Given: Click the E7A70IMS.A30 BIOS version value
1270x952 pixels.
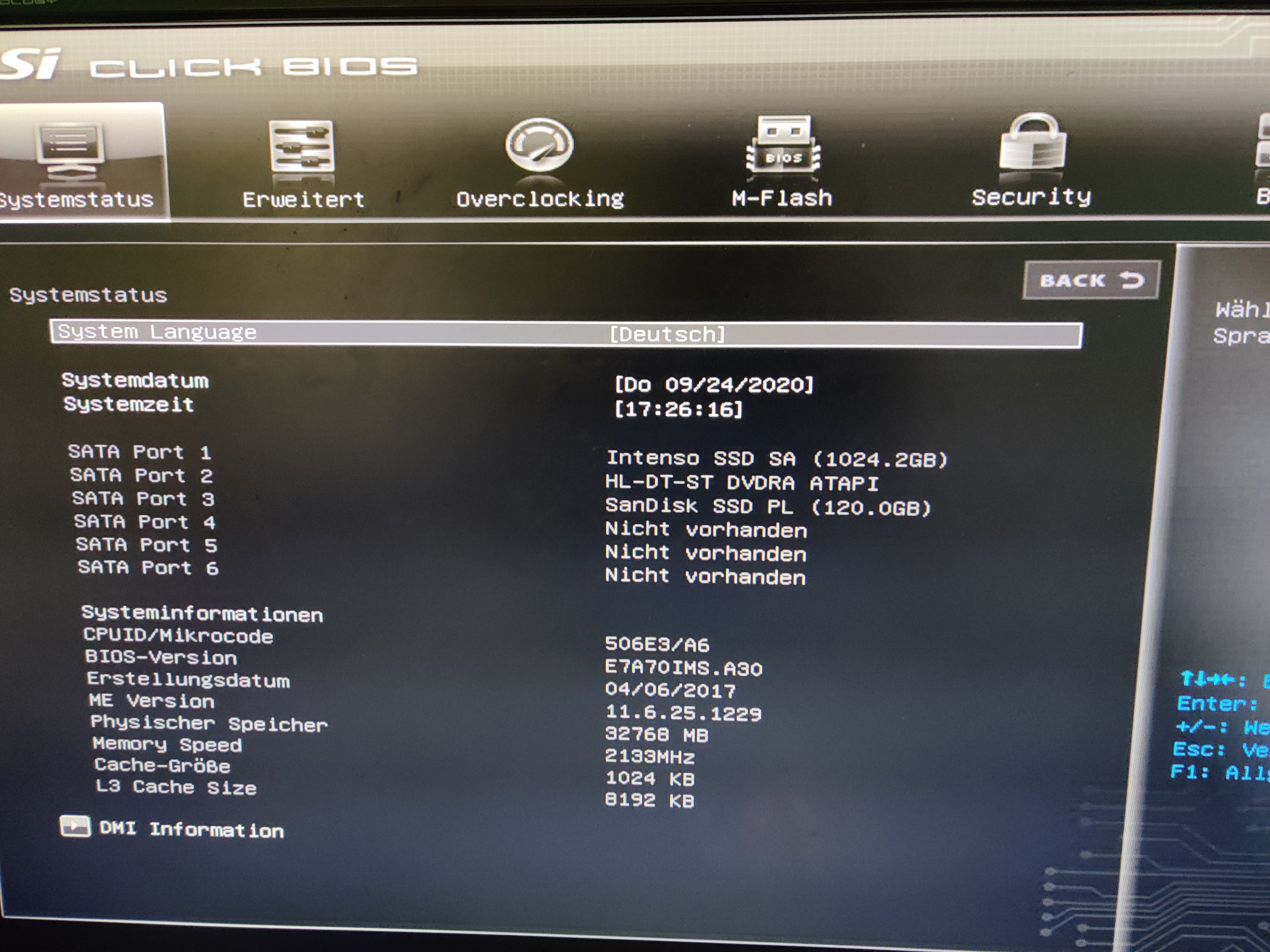Looking at the screenshot, I should click(x=684, y=668).
